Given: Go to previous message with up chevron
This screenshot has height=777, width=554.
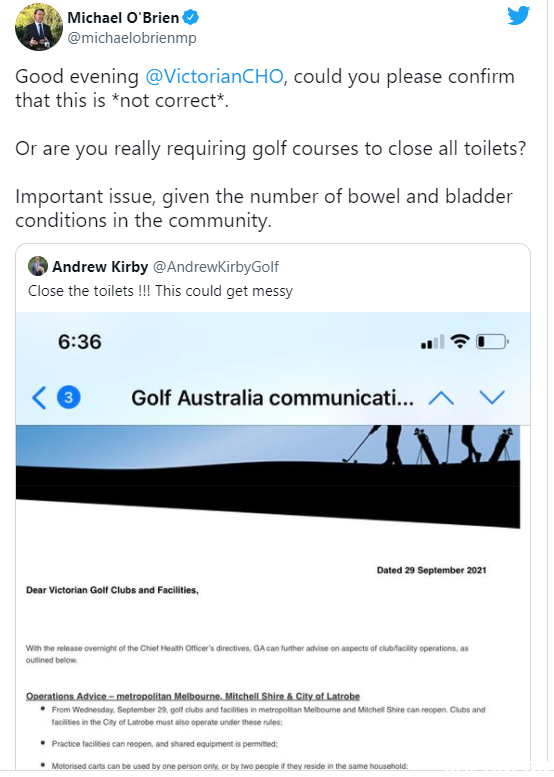Looking at the screenshot, I should pos(441,398).
